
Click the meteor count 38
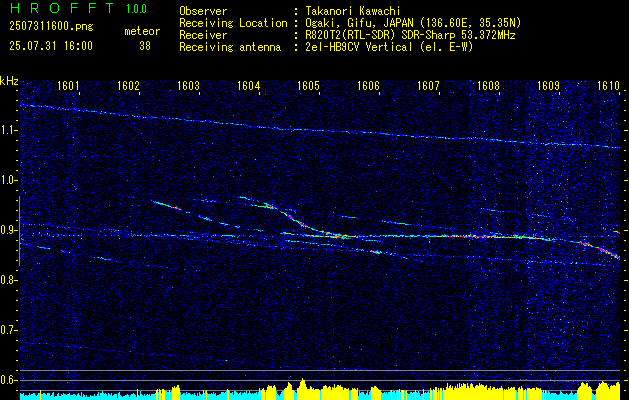(x=145, y=46)
